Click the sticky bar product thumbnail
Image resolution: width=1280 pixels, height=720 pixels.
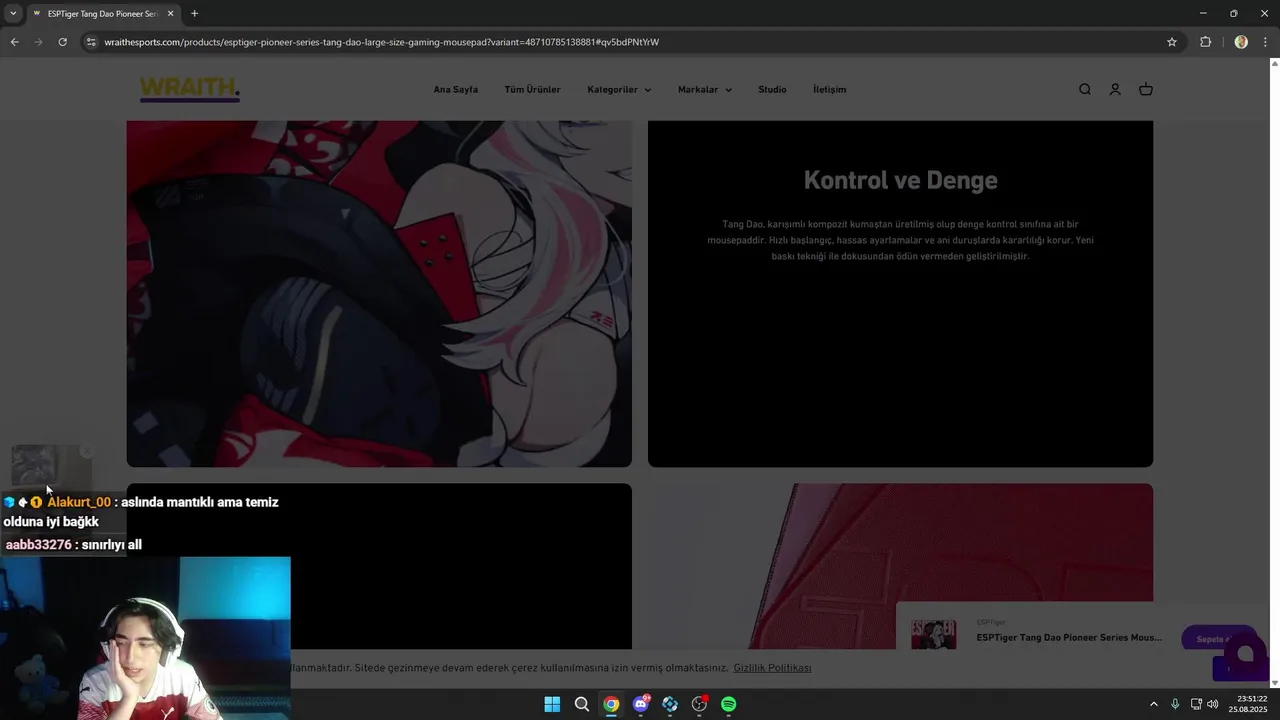click(x=933, y=635)
